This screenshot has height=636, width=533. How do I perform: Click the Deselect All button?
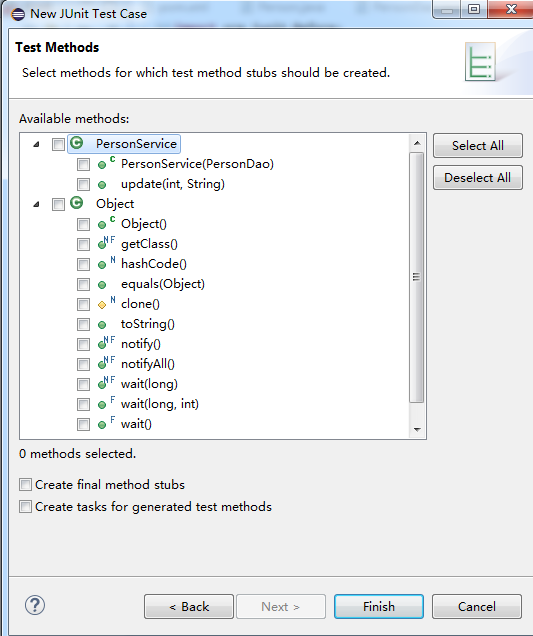478,178
